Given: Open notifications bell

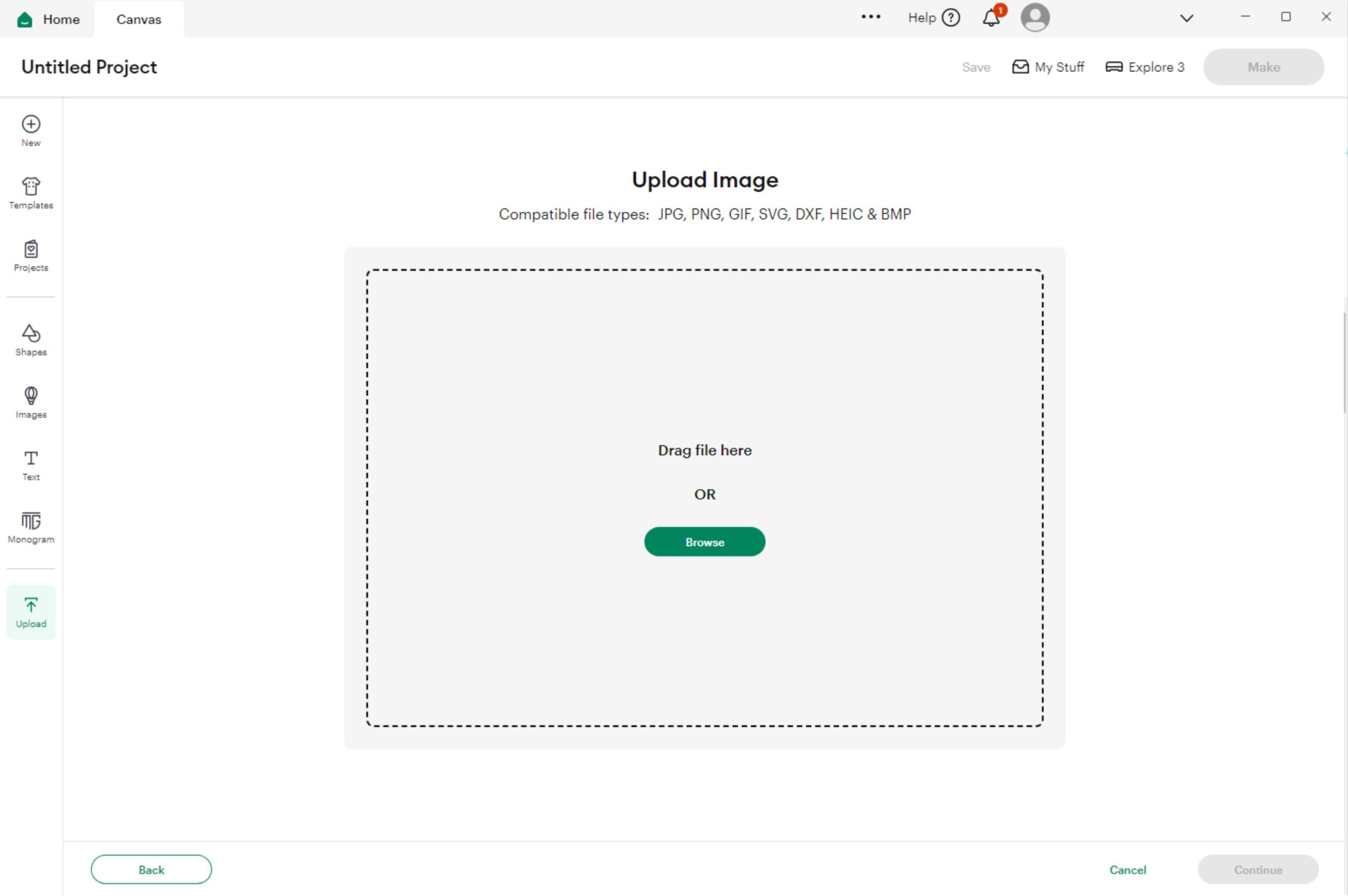Looking at the screenshot, I should tap(992, 18).
